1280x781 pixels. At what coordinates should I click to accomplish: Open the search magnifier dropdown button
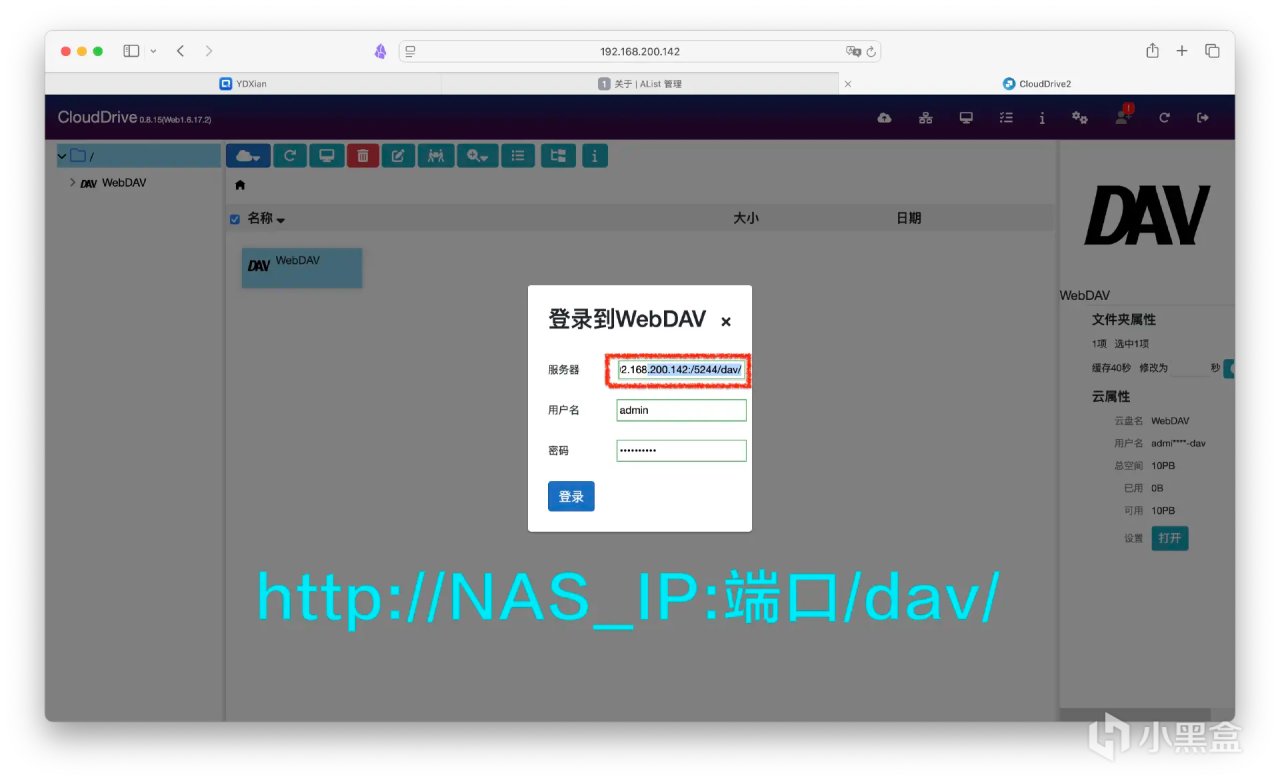(477, 156)
